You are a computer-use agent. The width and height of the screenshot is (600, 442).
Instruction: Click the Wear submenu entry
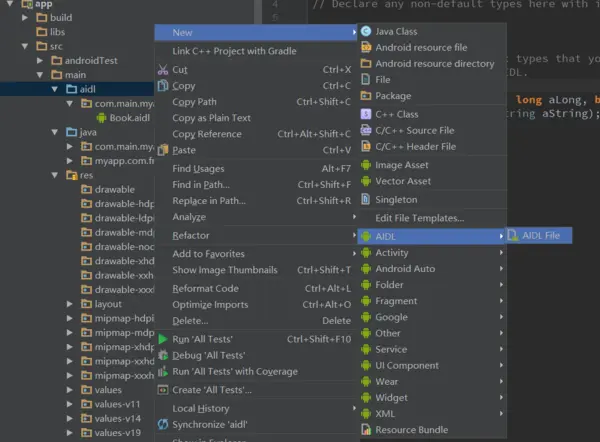[x=432, y=382]
